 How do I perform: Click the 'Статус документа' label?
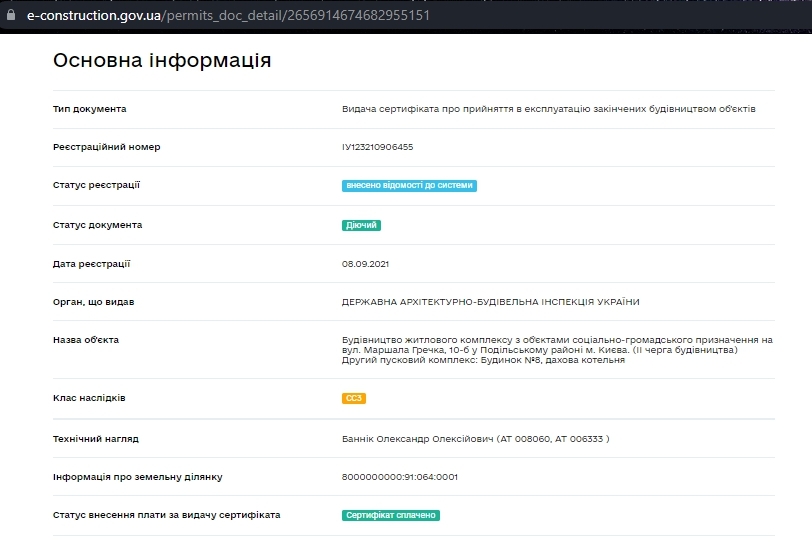97,225
